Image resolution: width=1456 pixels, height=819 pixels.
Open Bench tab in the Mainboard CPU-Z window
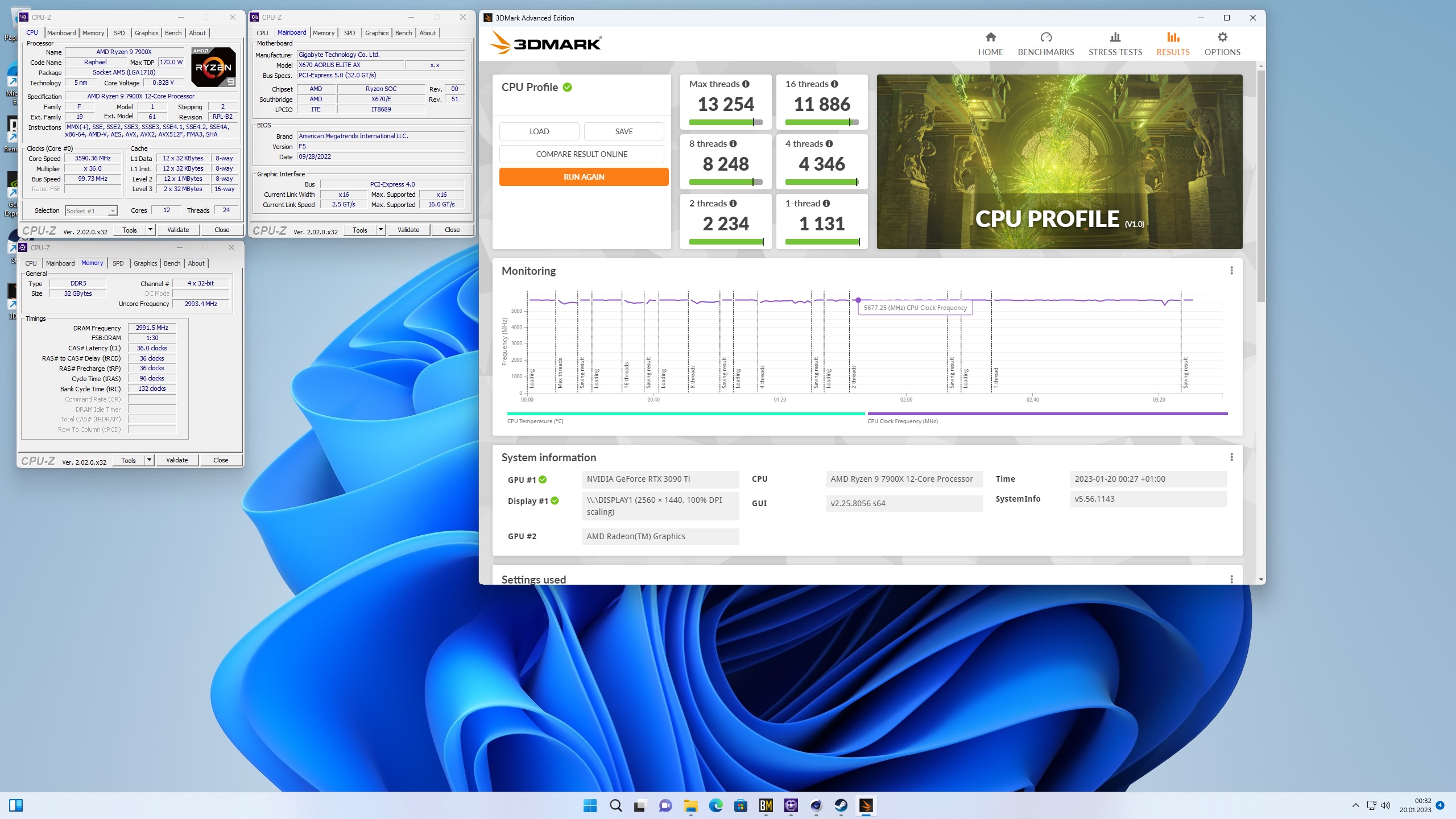[403, 33]
